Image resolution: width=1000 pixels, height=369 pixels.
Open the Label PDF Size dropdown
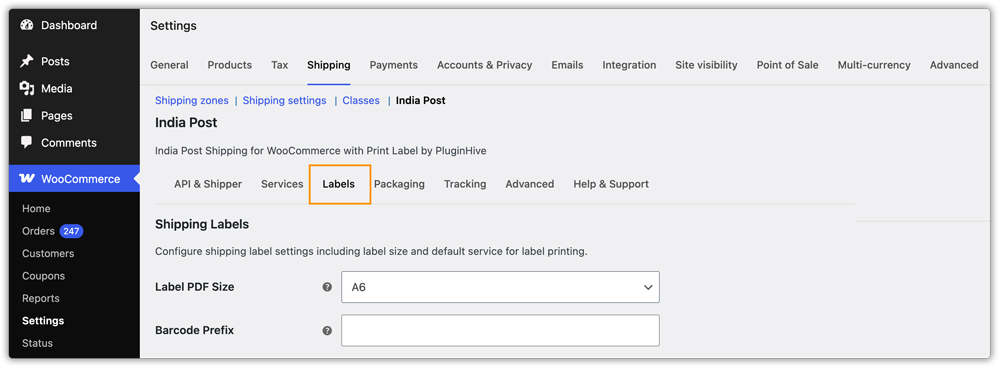500,287
